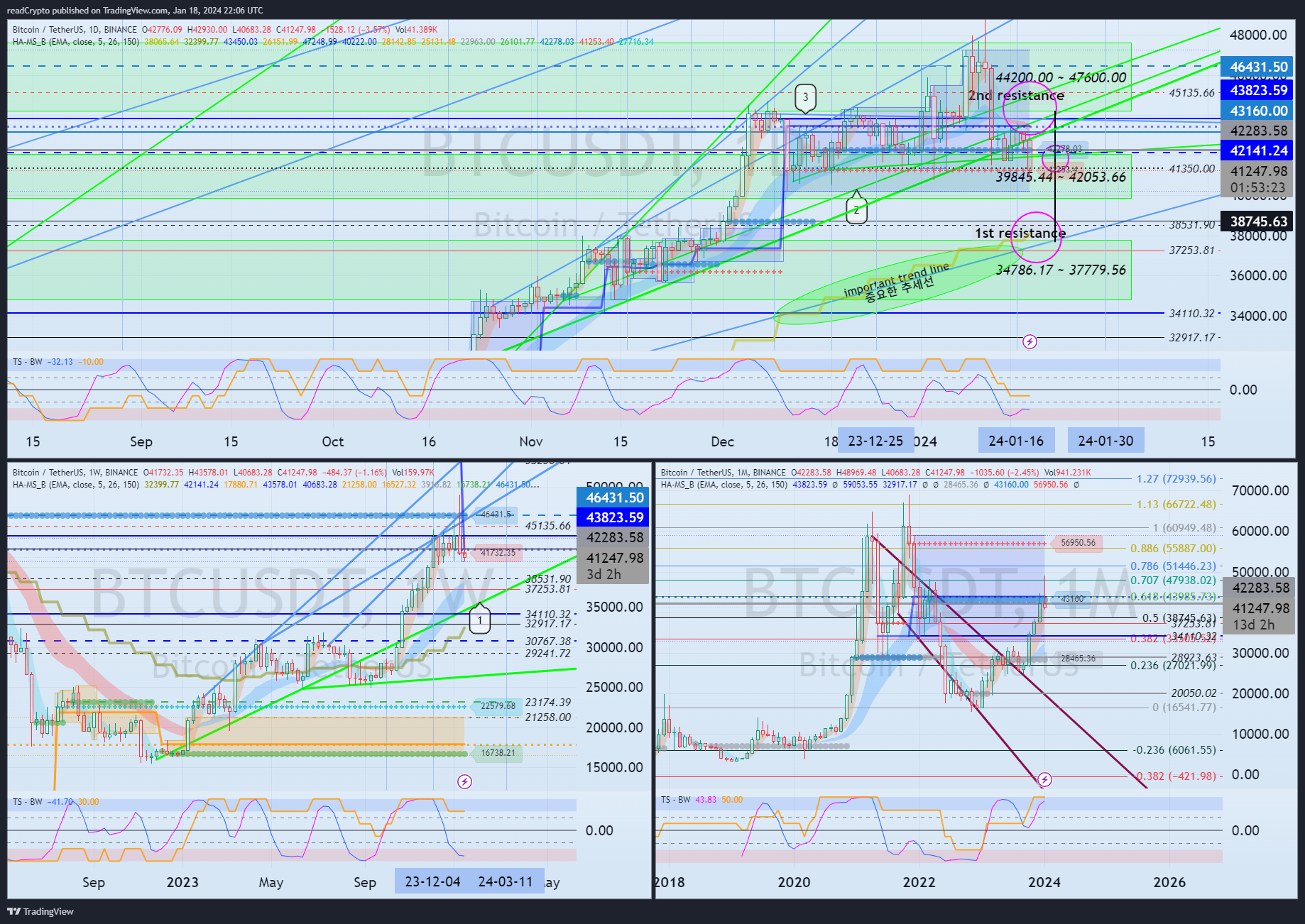
Task: Click the 01:53:23 countdown label
Action: pos(1258,188)
